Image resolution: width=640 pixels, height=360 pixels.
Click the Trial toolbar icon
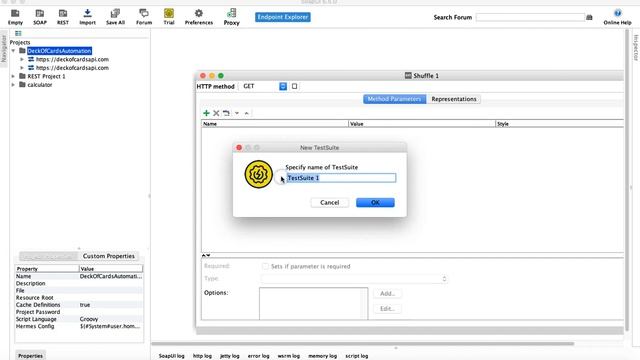click(169, 17)
